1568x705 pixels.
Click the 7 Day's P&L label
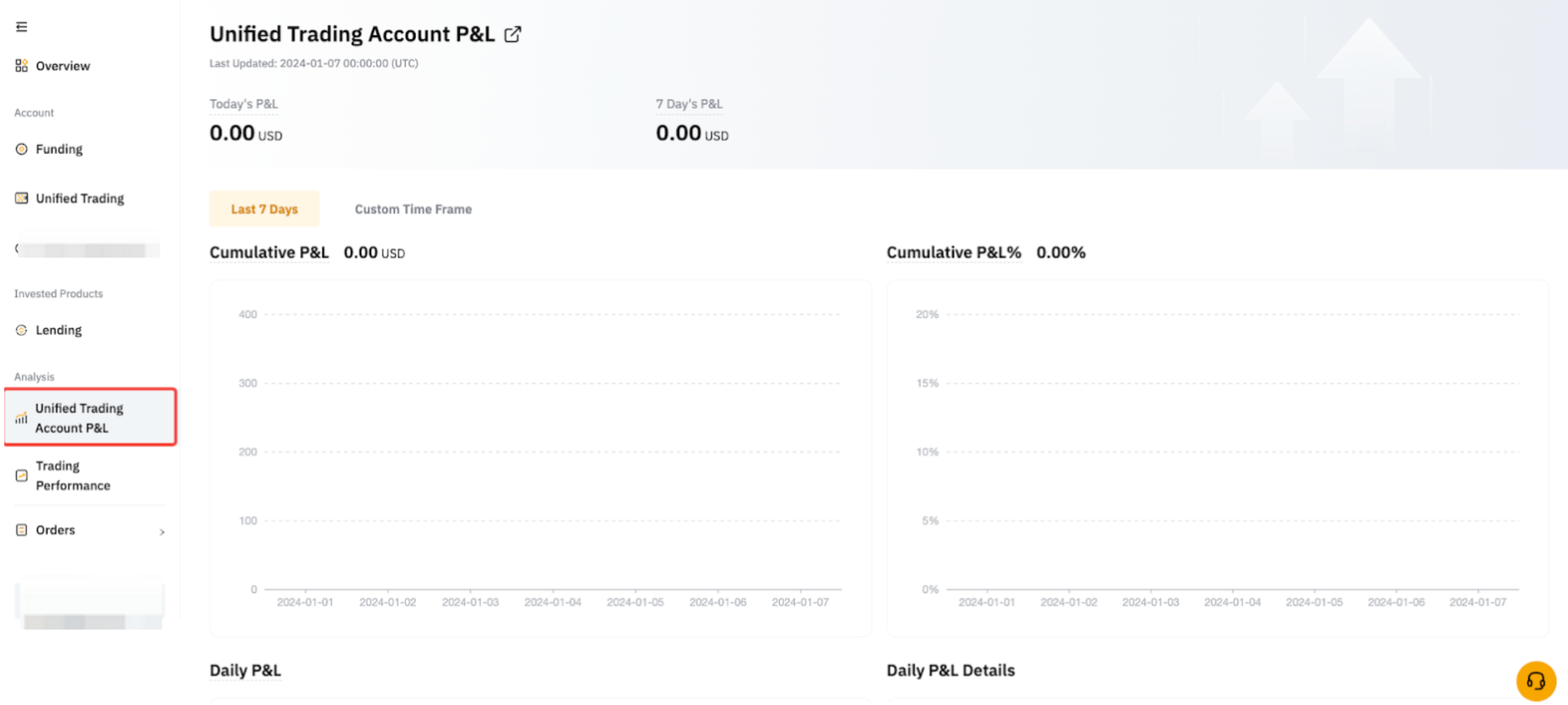[x=688, y=104]
